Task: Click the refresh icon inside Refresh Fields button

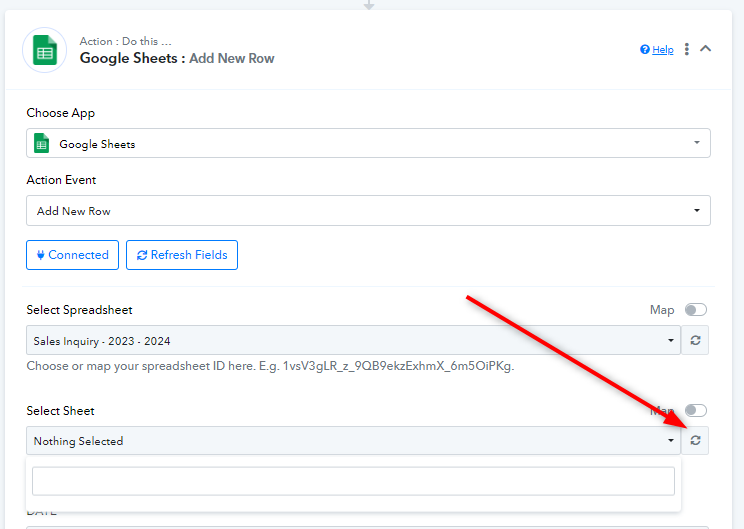Action: click(x=142, y=255)
